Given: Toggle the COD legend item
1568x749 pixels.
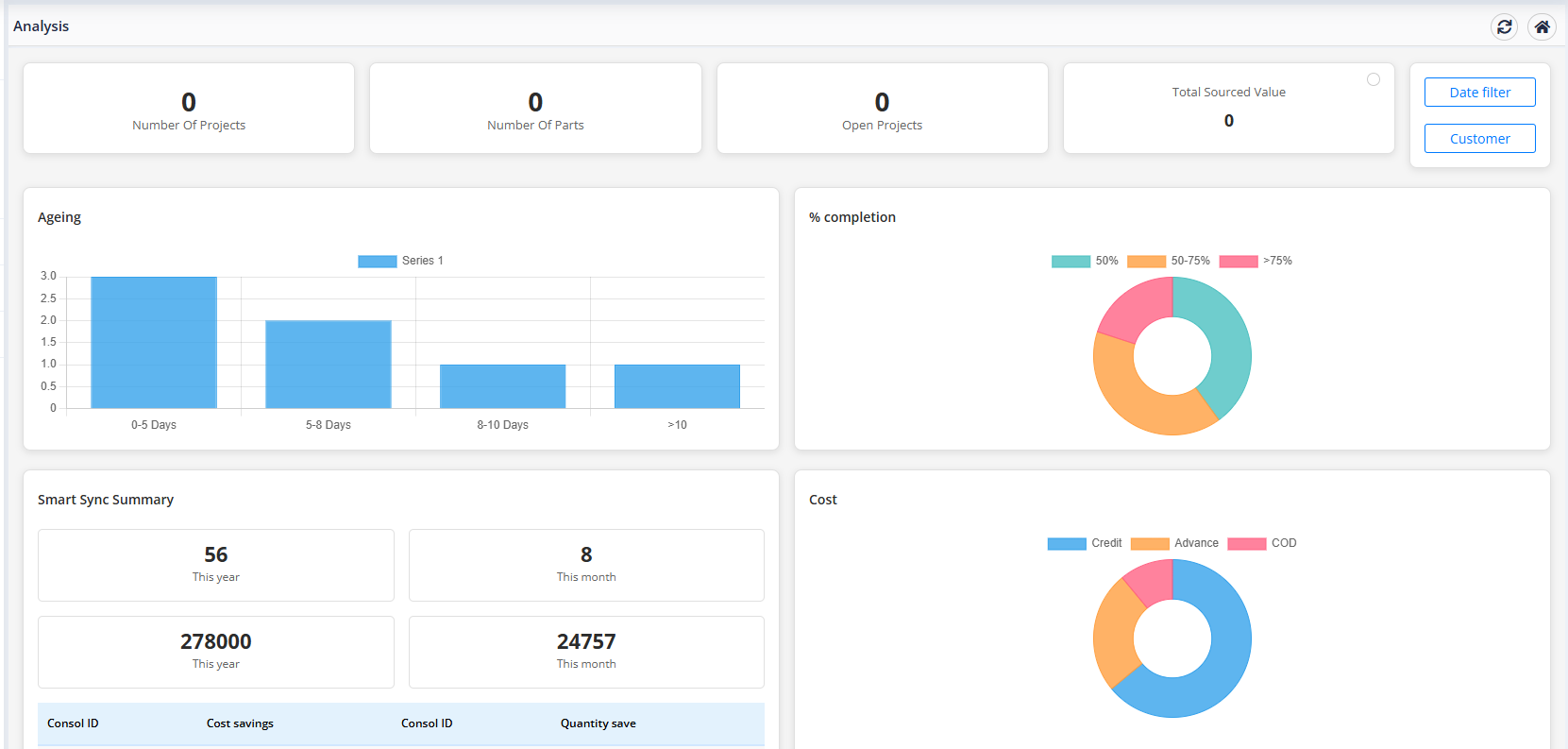Looking at the screenshot, I should point(1262,543).
